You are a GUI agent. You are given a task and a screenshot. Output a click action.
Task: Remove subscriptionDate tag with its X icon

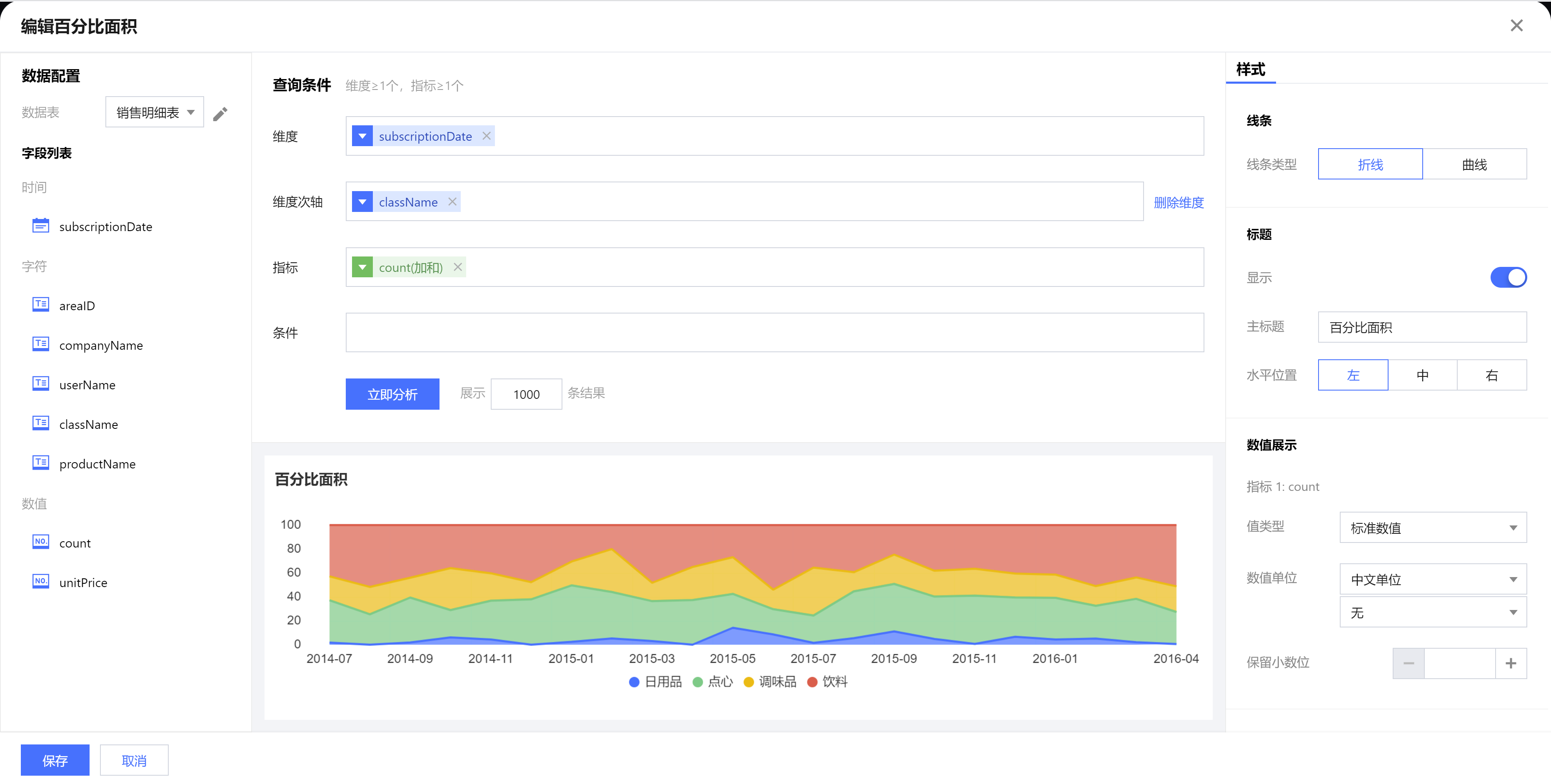point(487,136)
